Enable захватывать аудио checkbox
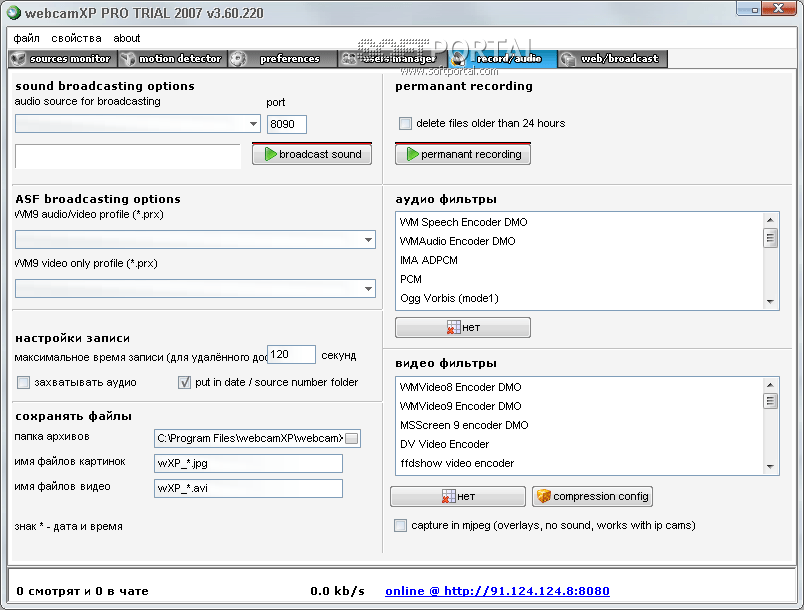This screenshot has height=610, width=804. (23, 382)
